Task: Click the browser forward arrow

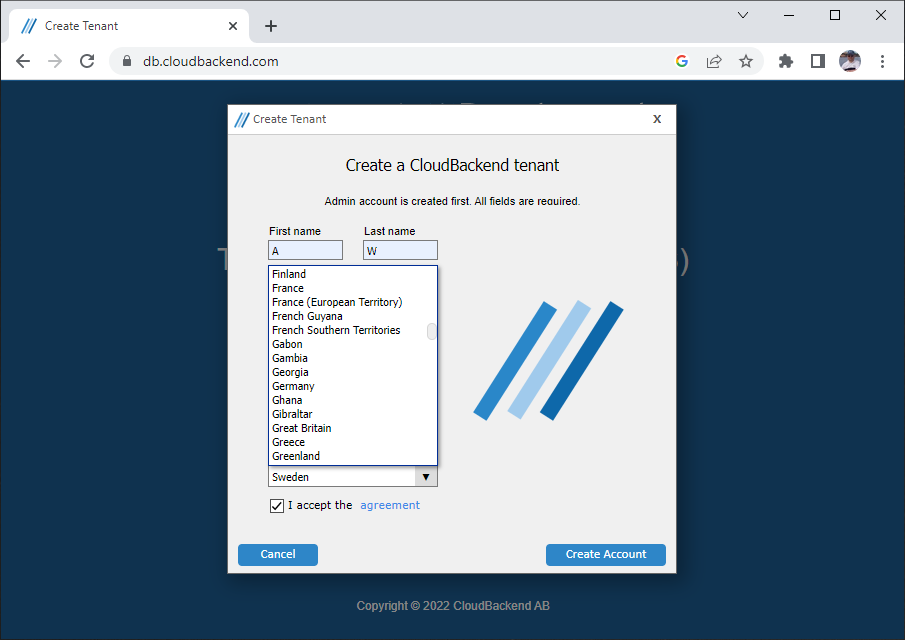Action: point(55,61)
